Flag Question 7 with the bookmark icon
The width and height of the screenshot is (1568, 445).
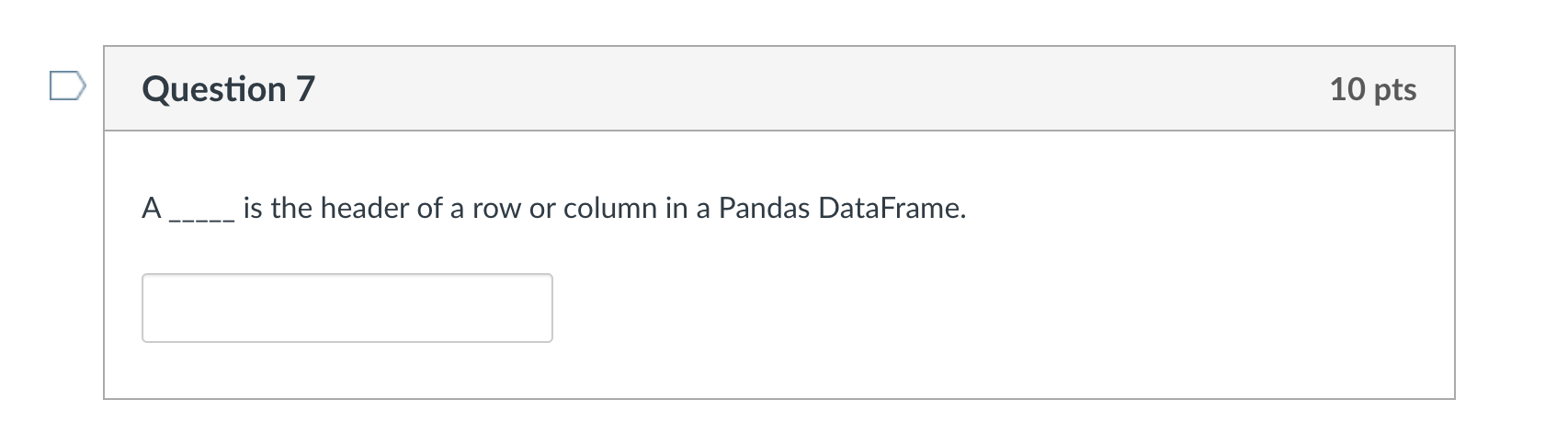click(x=68, y=88)
